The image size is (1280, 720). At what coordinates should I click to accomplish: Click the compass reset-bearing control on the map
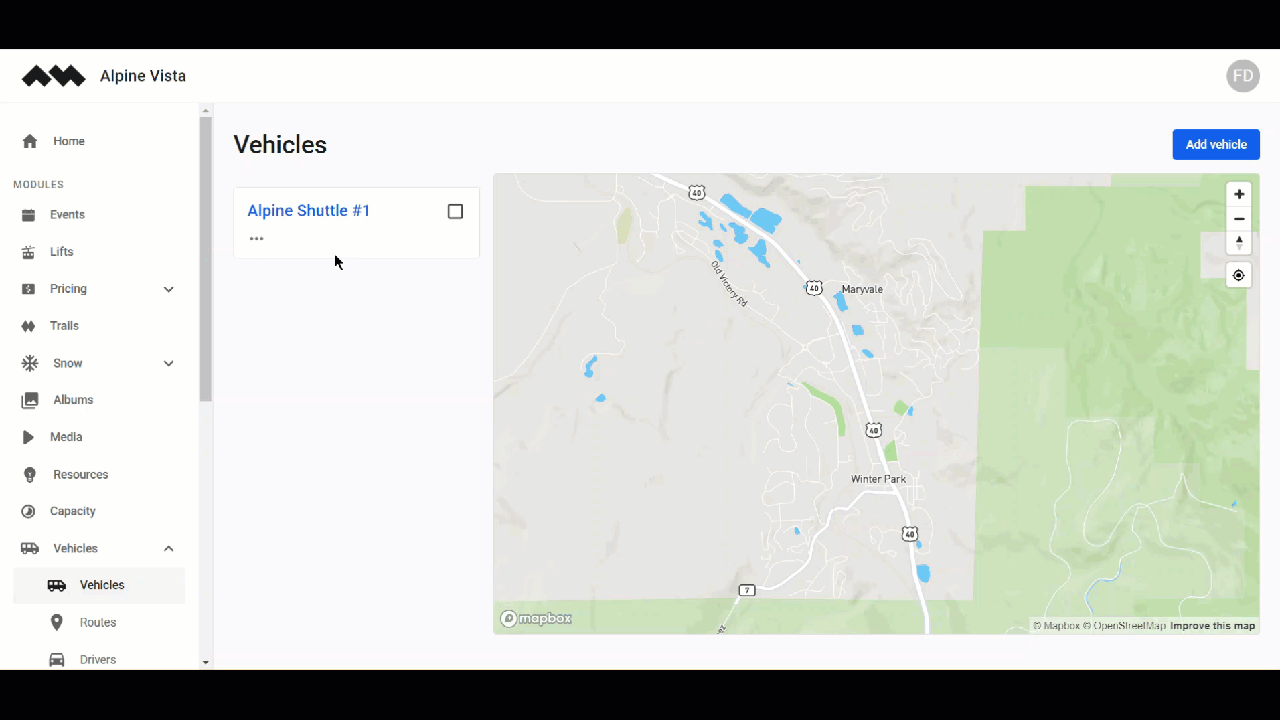(1239, 242)
